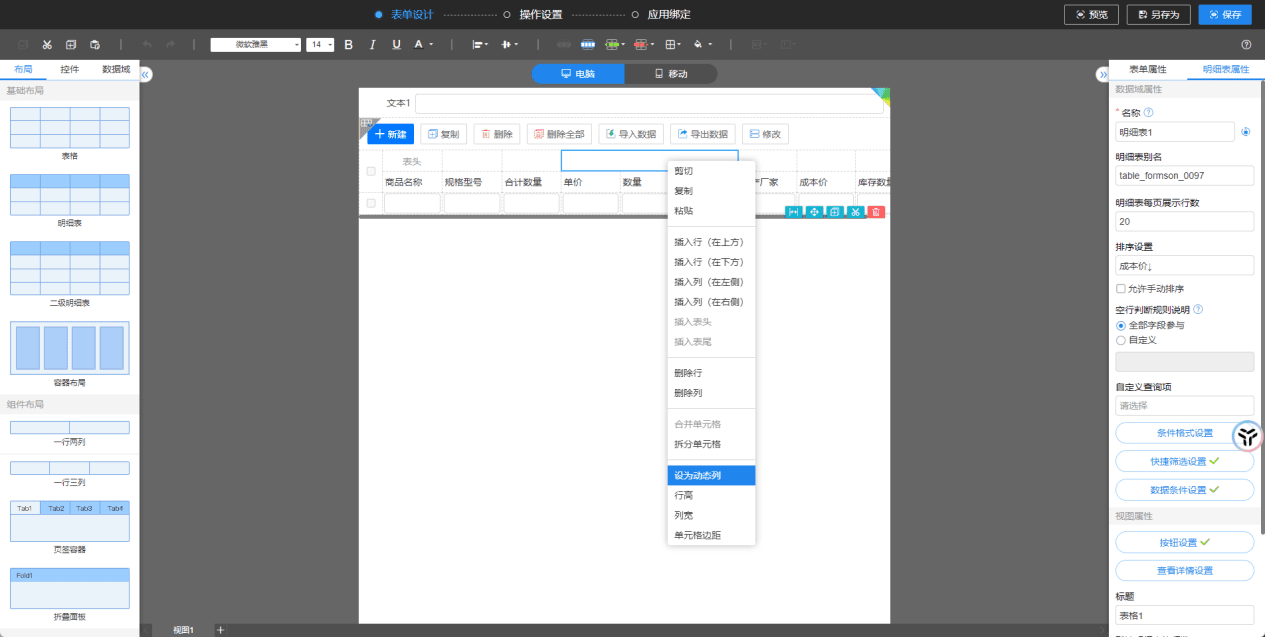Toggle underline formatting (U)

(397, 45)
